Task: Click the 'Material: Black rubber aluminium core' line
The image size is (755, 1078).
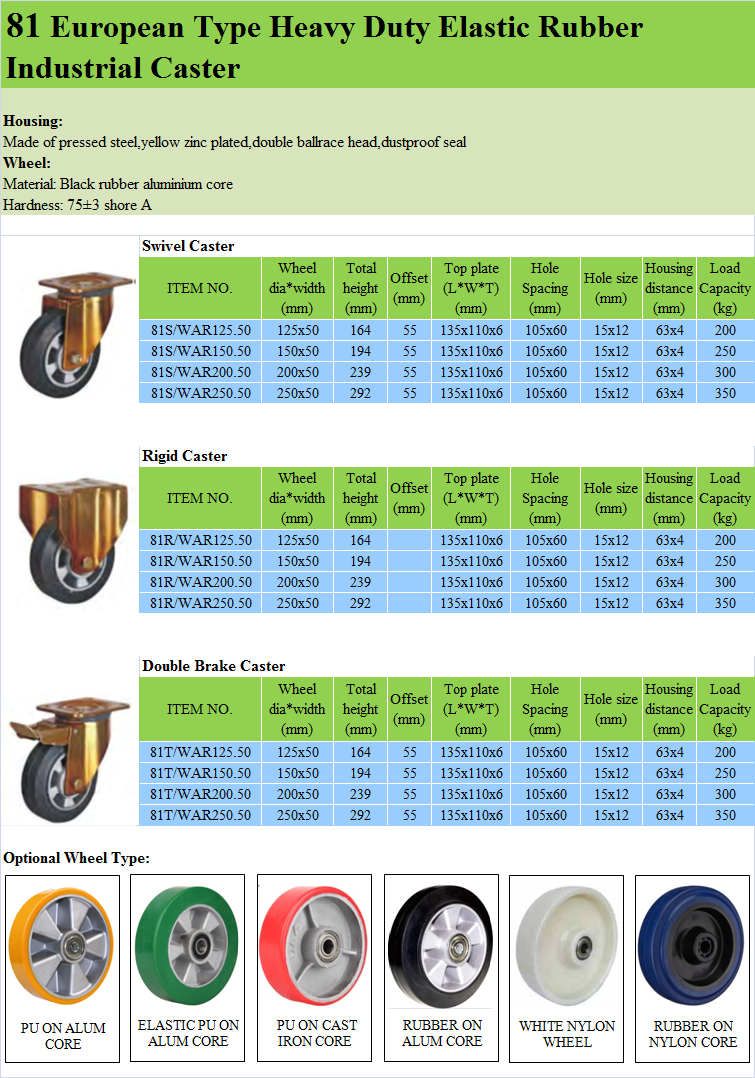Action: (118, 184)
